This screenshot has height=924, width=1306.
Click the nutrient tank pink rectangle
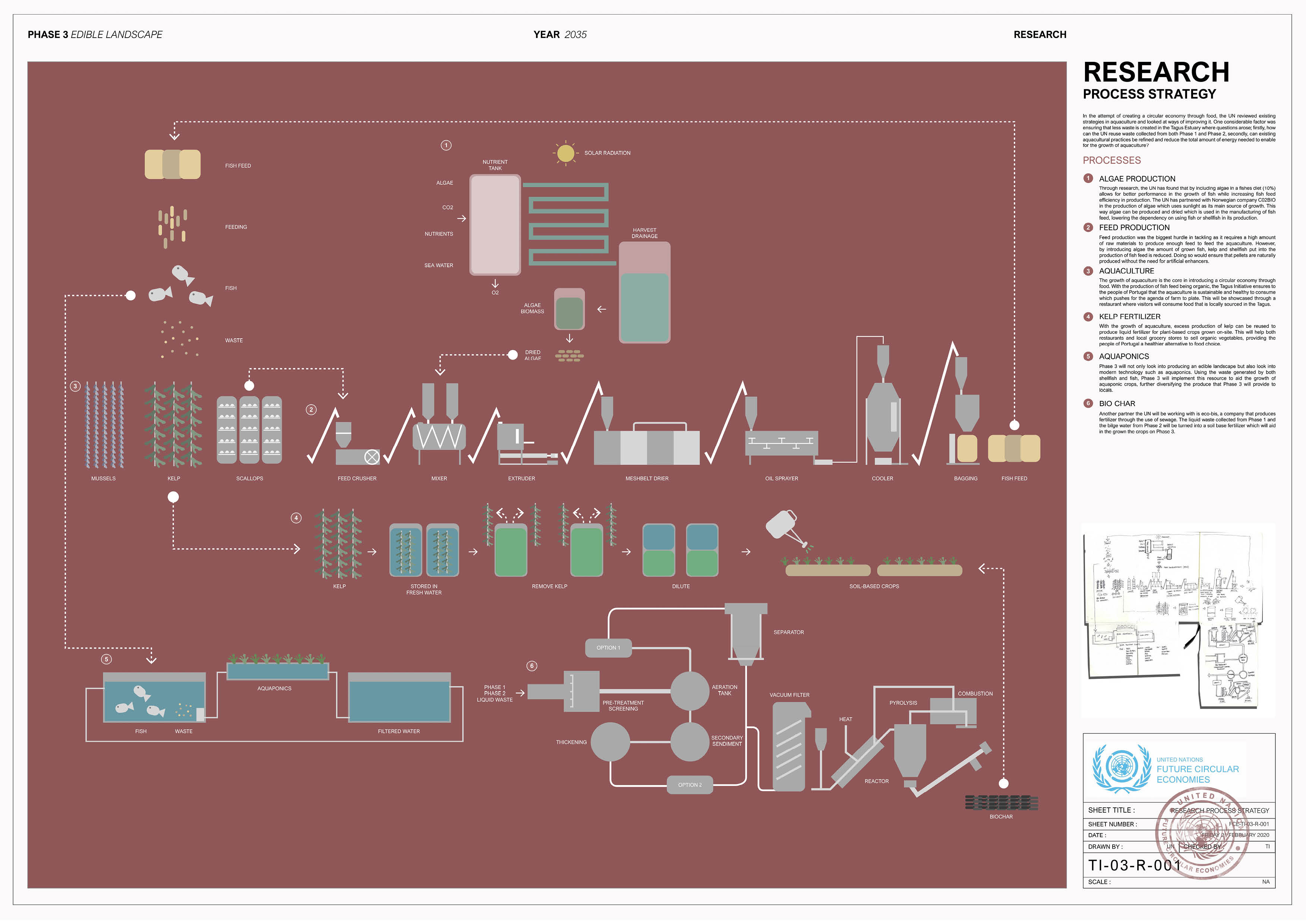pyautogui.click(x=495, y=225)
